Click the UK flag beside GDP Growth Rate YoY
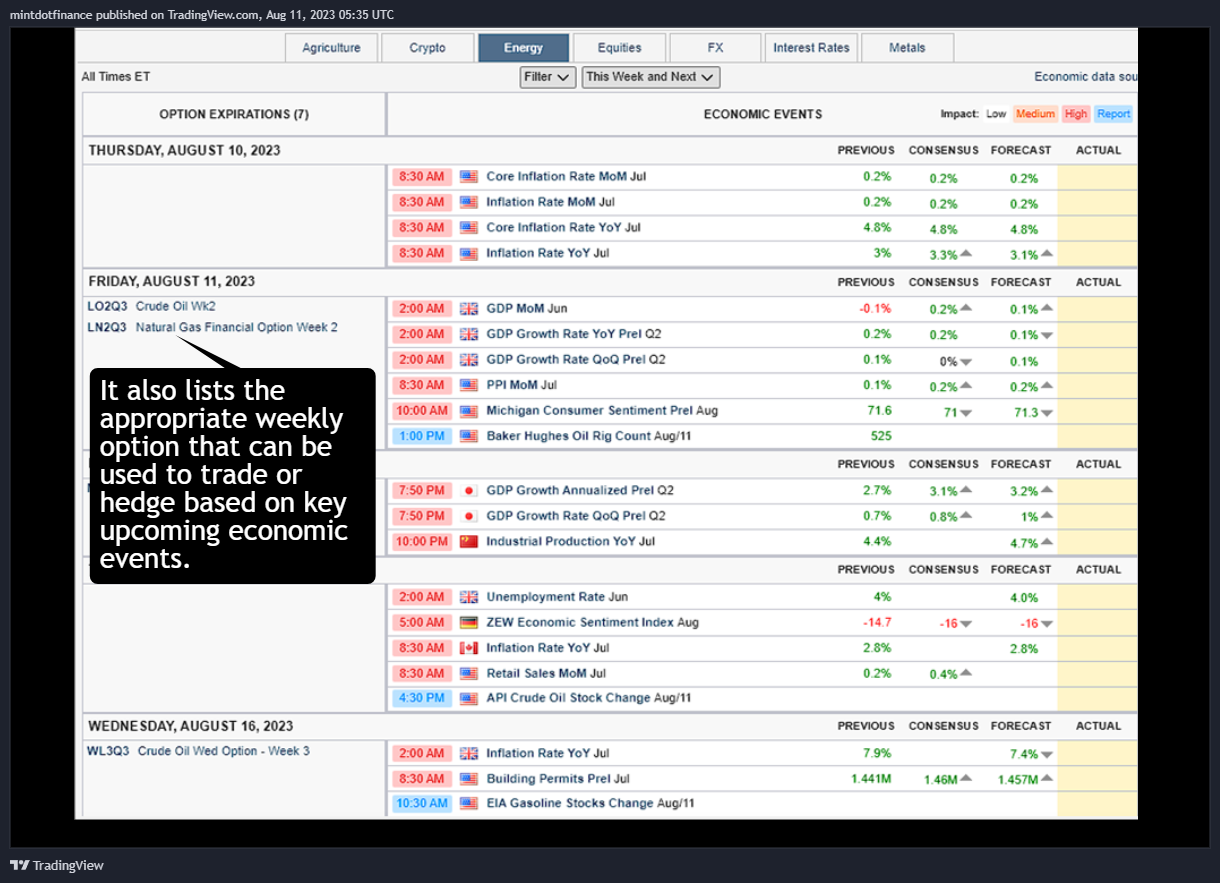This screenshot has width=1220, height=883. point(468,334)
